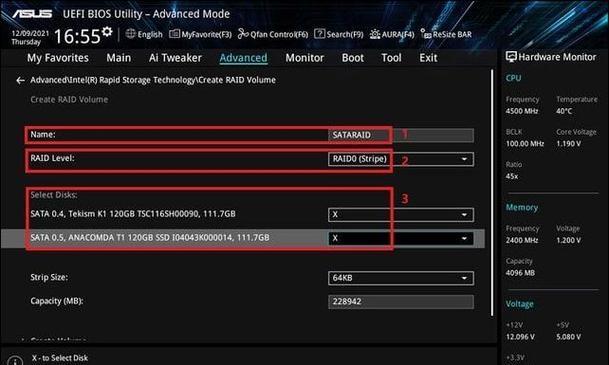Click the +12V reading 12.096 V
609x365 pixels.
(520, 337)
